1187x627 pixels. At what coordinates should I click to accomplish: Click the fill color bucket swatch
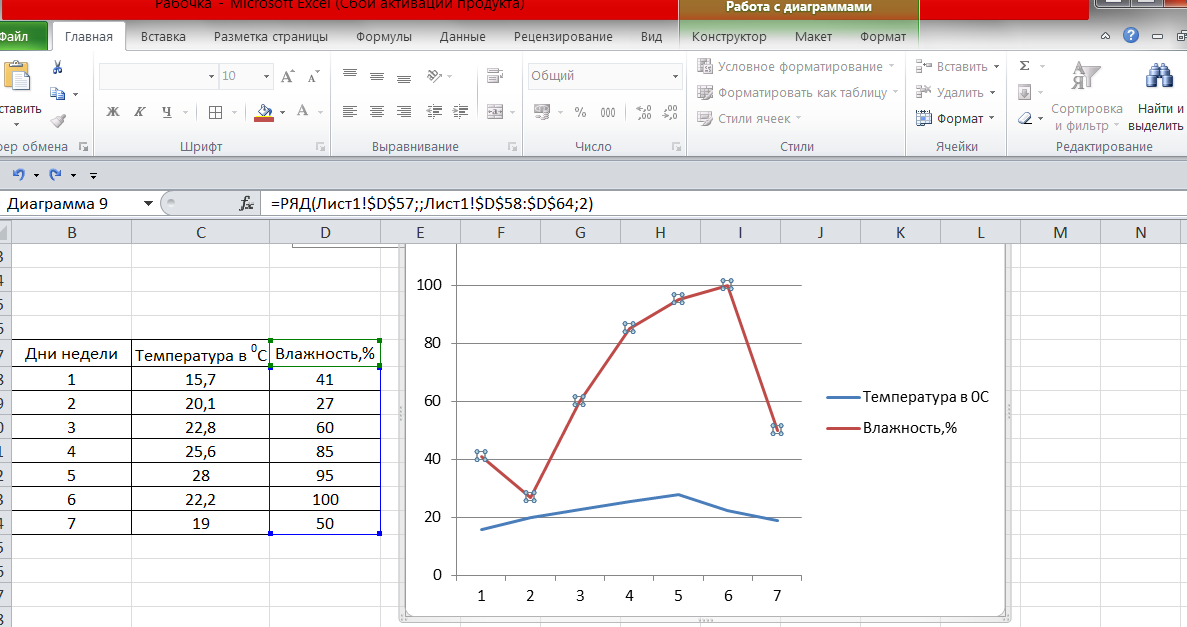pyautogui.click(x=264, y=112)
